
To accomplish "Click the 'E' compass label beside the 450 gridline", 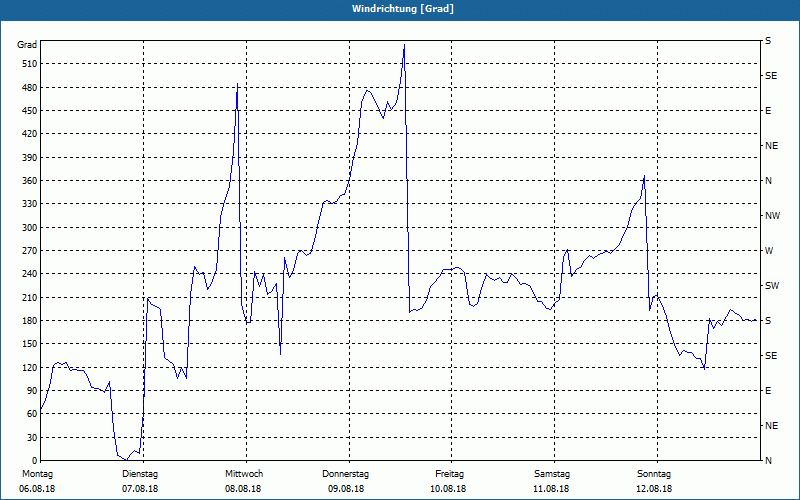I will click(x=768, y=111).
